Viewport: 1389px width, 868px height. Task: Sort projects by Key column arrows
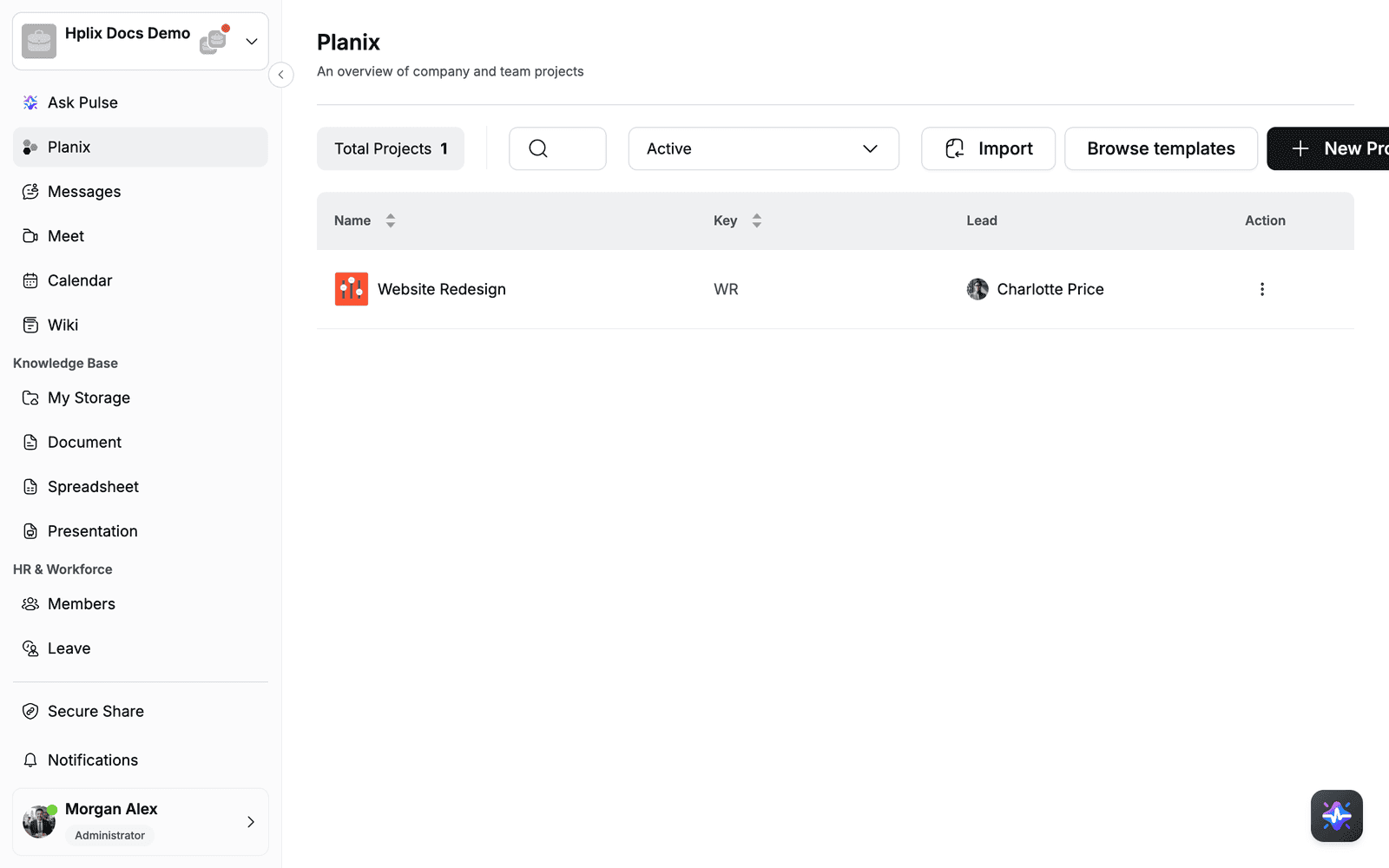pos(757,220)
